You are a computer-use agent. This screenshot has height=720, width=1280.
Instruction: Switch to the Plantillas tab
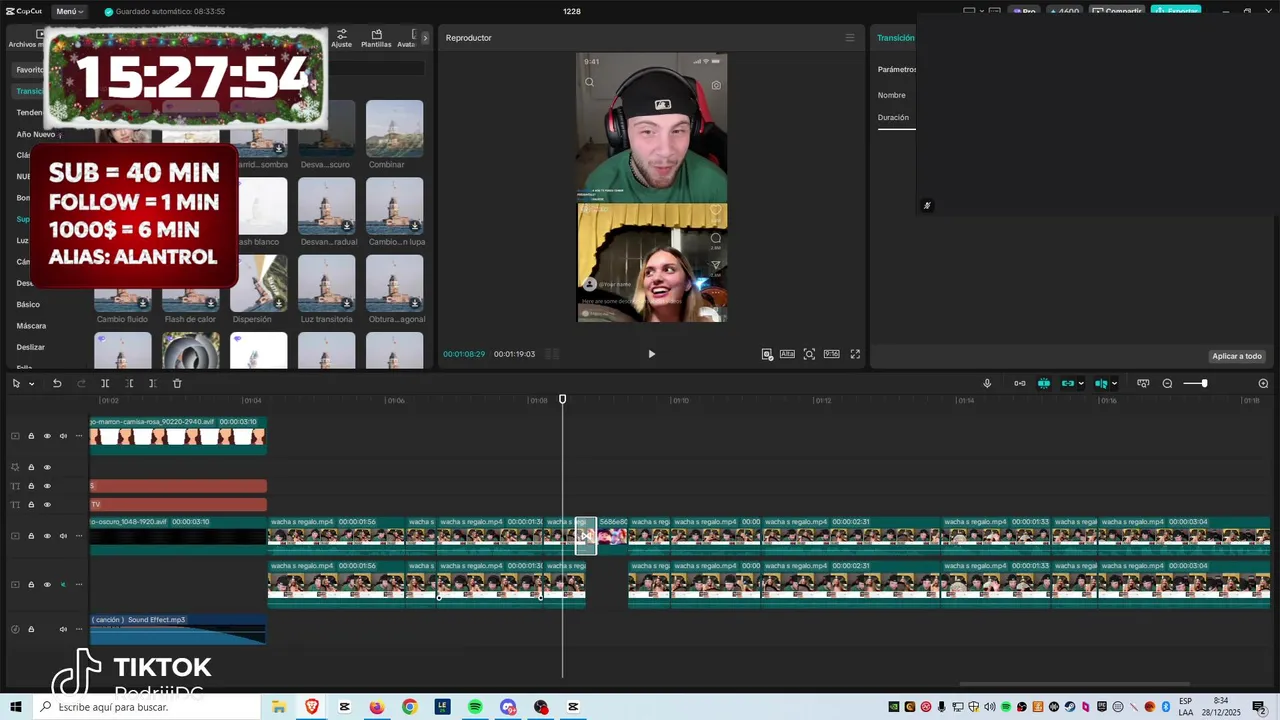point(376,39)
